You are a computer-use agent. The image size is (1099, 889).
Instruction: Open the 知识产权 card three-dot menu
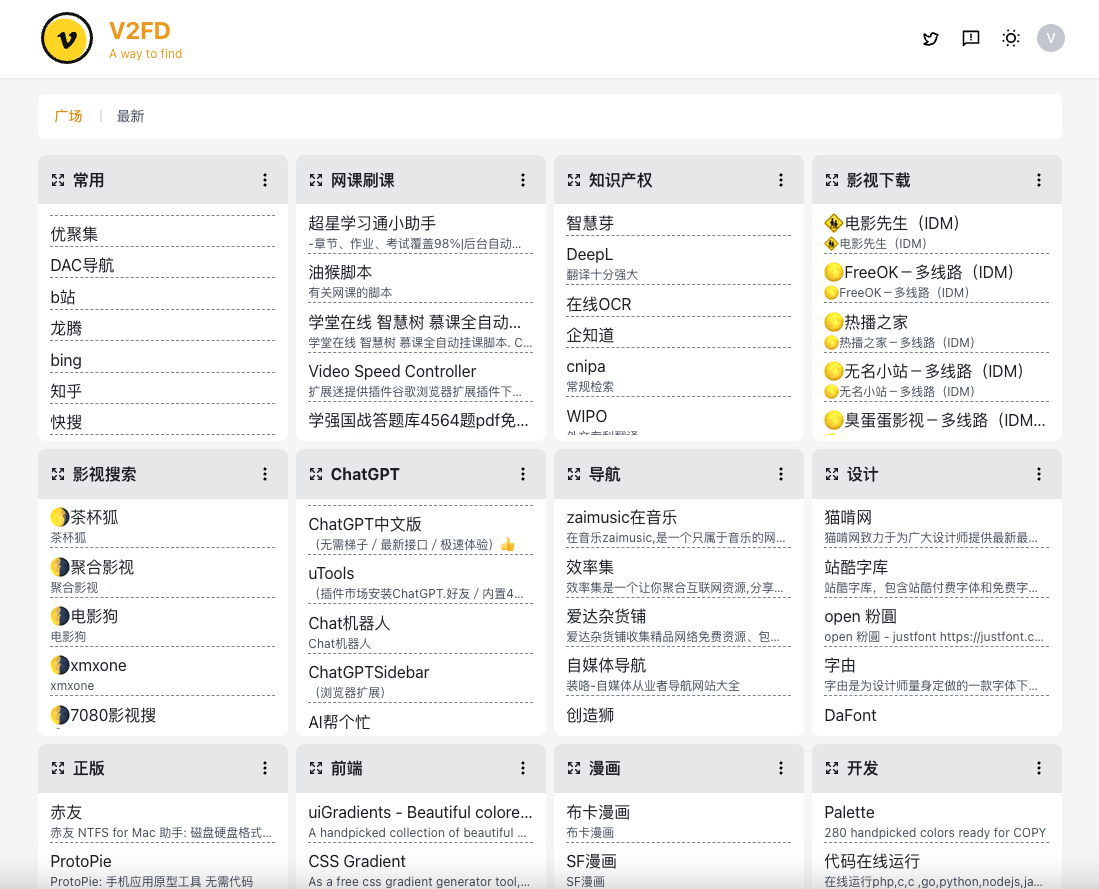click(x=781, y=180)
